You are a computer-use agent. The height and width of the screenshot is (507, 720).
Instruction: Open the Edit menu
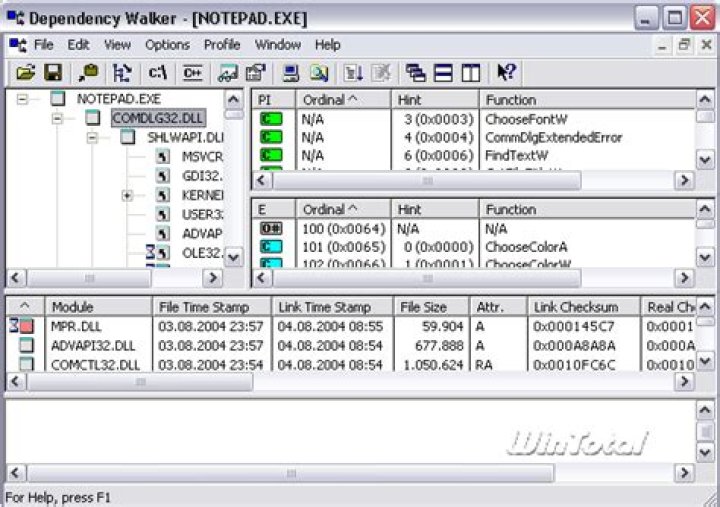click(79, 45)
